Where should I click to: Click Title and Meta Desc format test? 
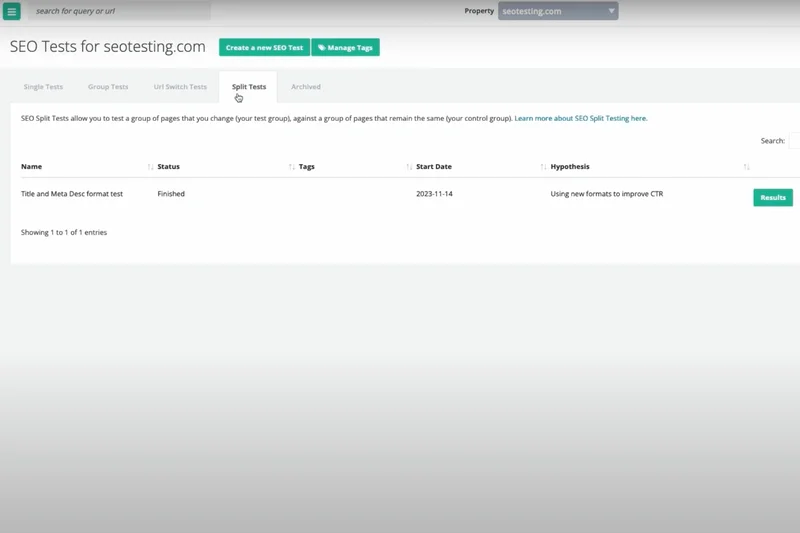[x=72, y=194]
